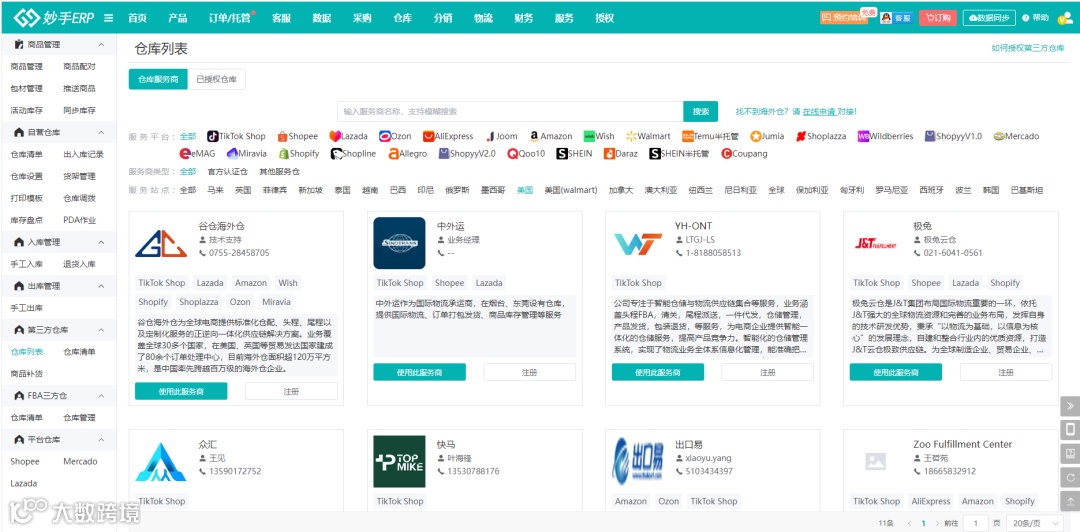Open the 仓库 top menu
Viewport: 1080px width, 532px height.
(402, 18)
